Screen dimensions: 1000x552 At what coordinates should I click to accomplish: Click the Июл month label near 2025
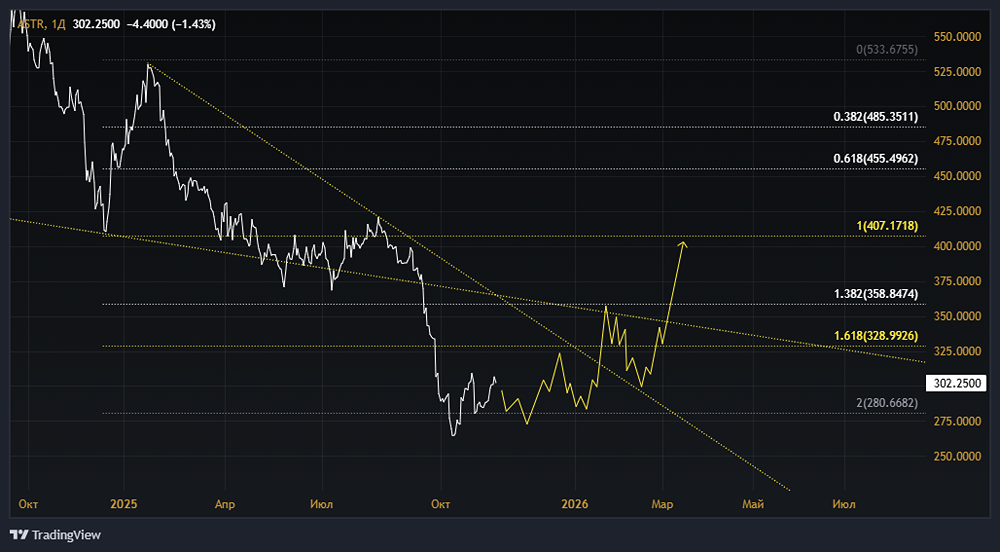(x=321, y=505)
